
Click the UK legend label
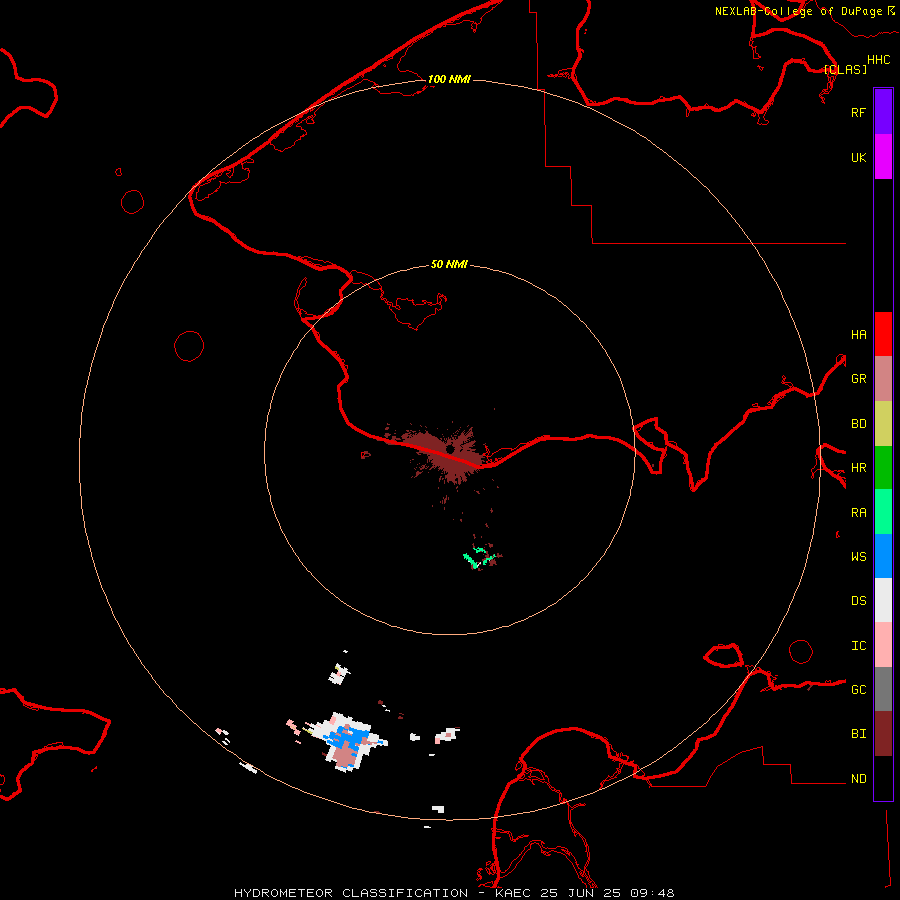(858, 157)
